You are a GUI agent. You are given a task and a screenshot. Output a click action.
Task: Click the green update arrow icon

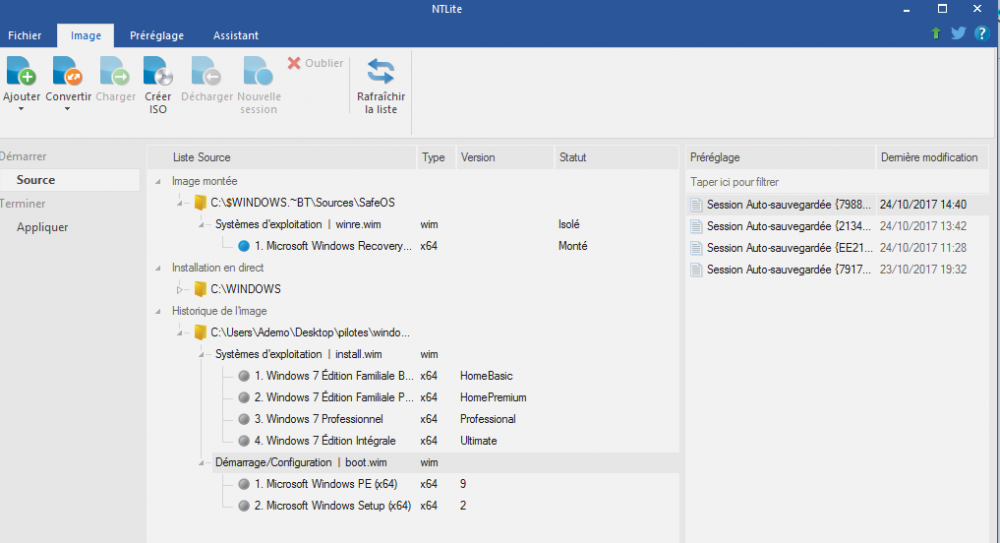tap(936, 33)
